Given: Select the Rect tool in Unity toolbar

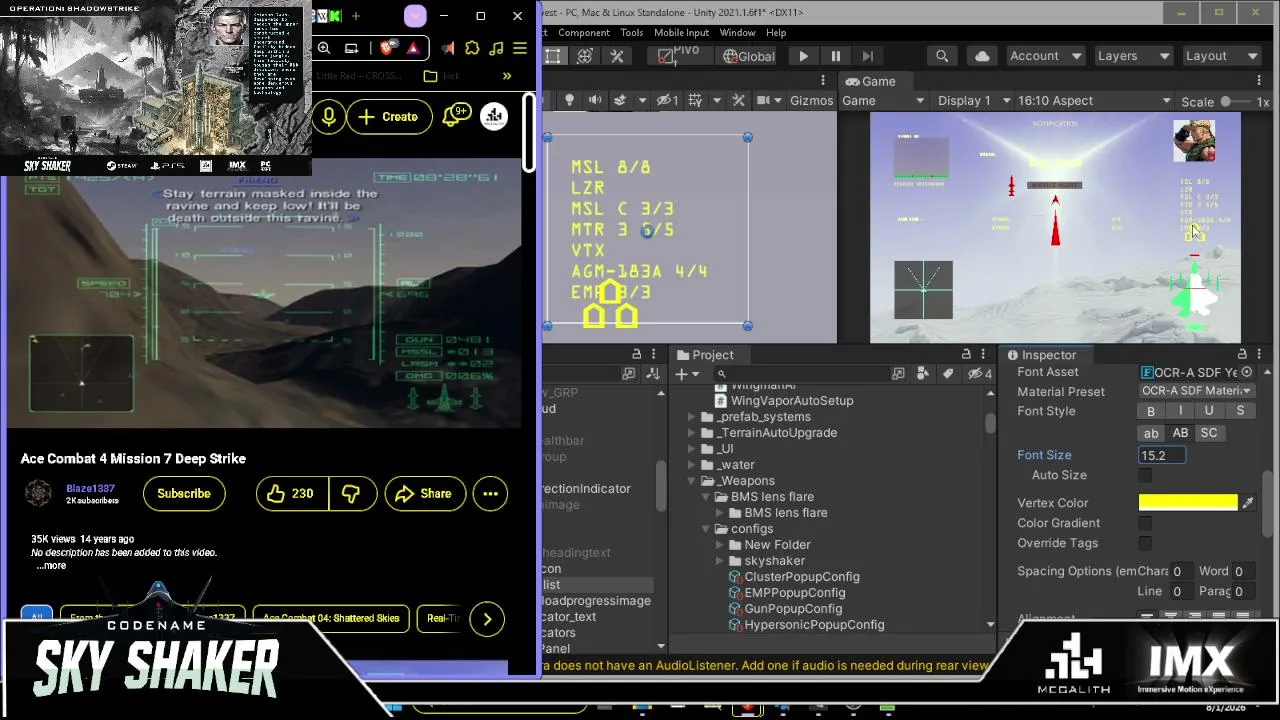Looking at the screenshot, I should [x=553, y=56].
